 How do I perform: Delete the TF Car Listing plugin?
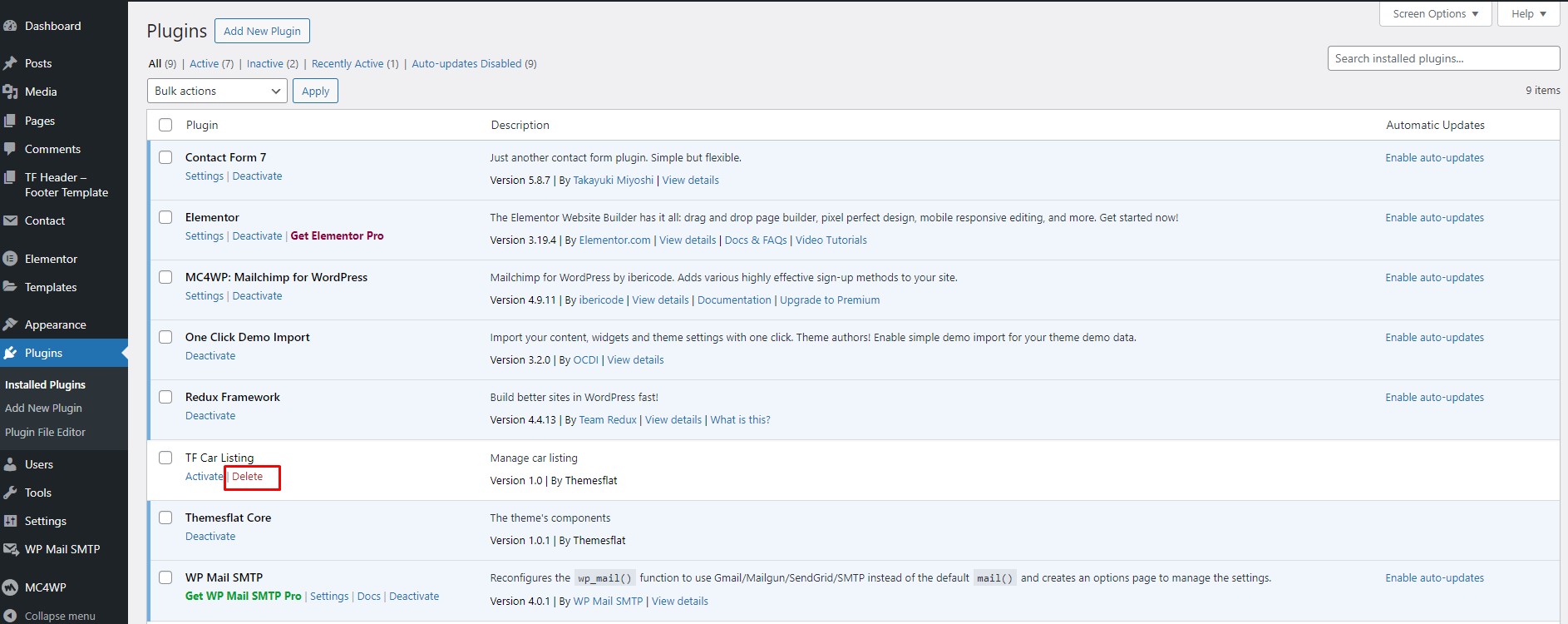coord(247,477)
